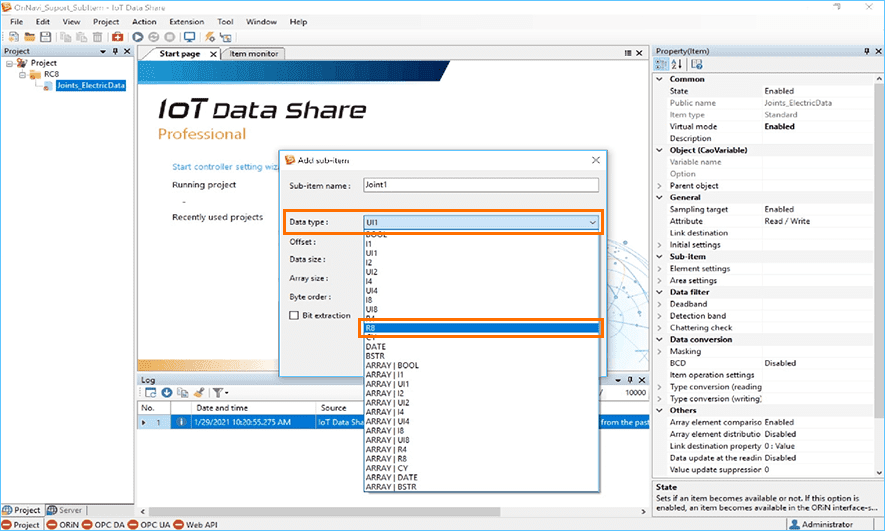Image resolution: width=885 pixels, height=531 pixels.
Task: Switch to the Item monitor tab
Action: tap(254, 54)
